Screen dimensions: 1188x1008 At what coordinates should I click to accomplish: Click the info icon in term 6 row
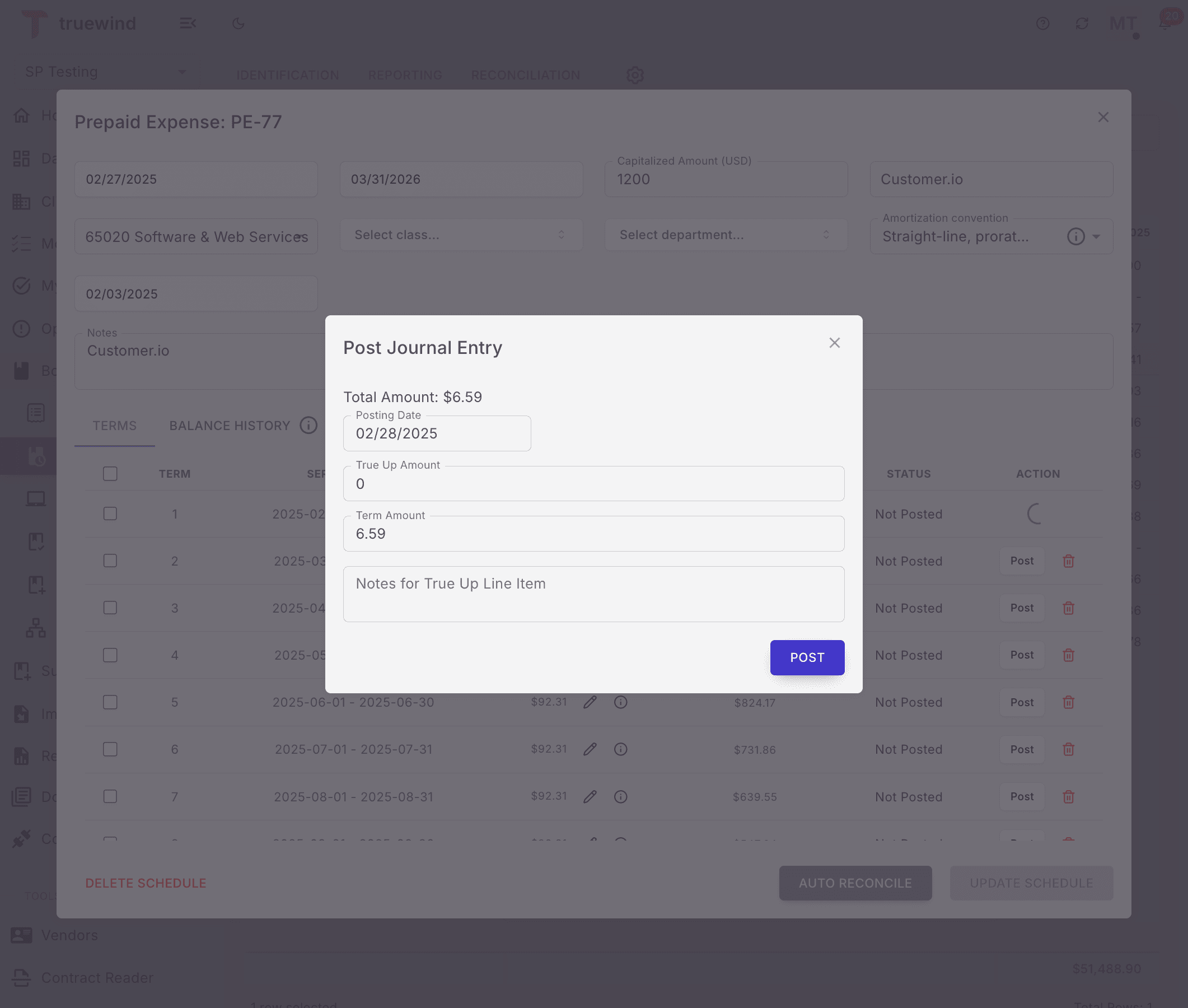[621, 749]
